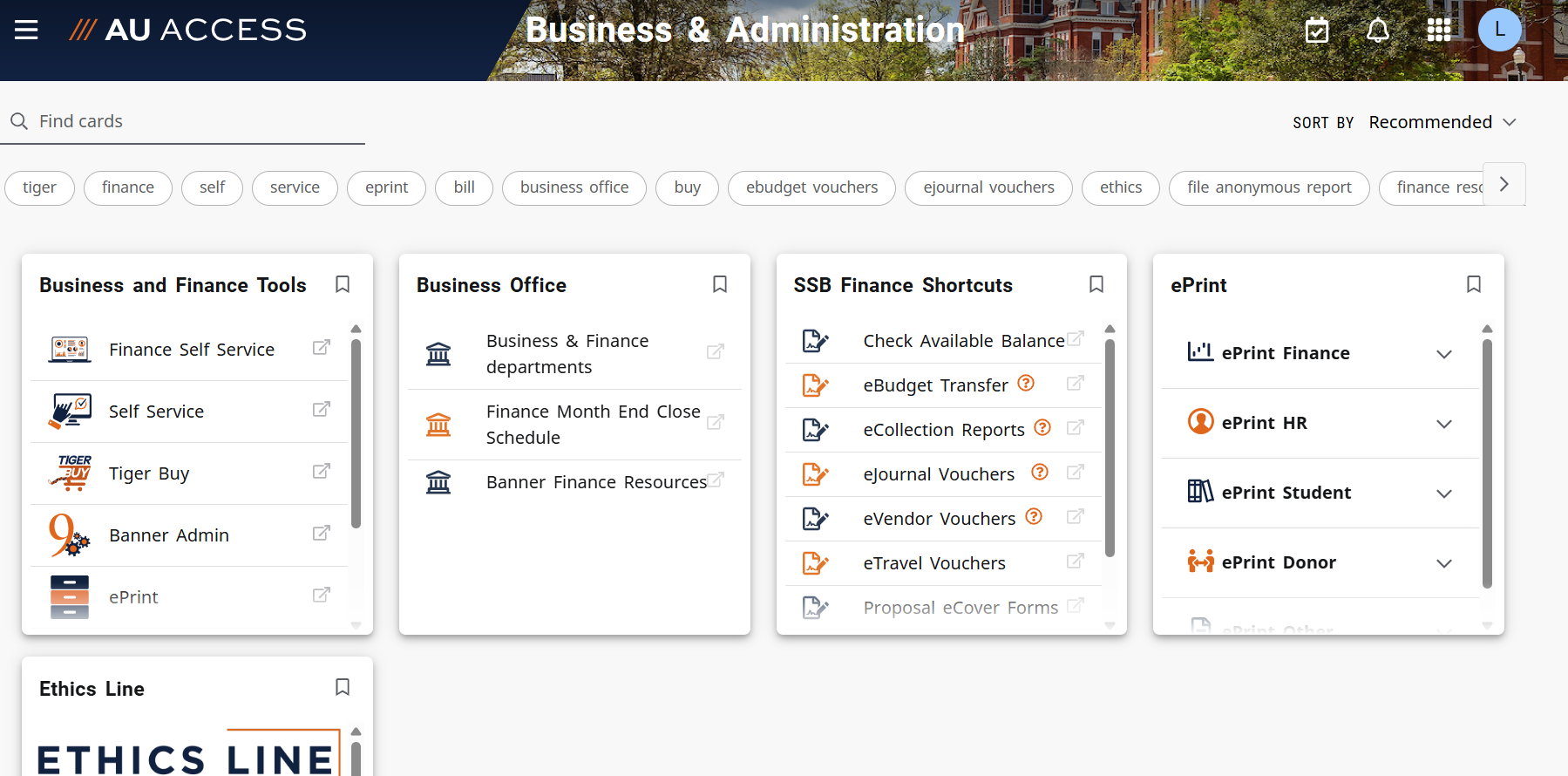Viewport: 1568px width, 776px height.
Task: Open the eTravel Vouchers link
Action: 934,563
